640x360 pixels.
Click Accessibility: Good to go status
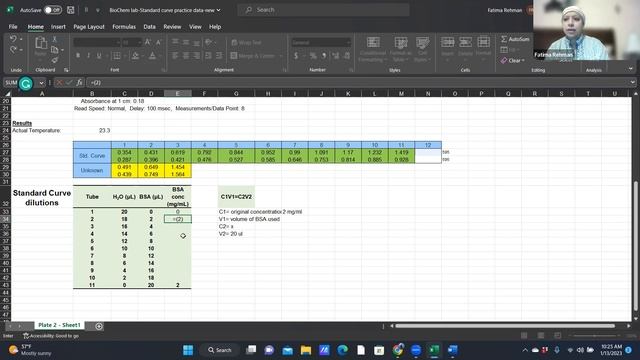click(51, 336)
